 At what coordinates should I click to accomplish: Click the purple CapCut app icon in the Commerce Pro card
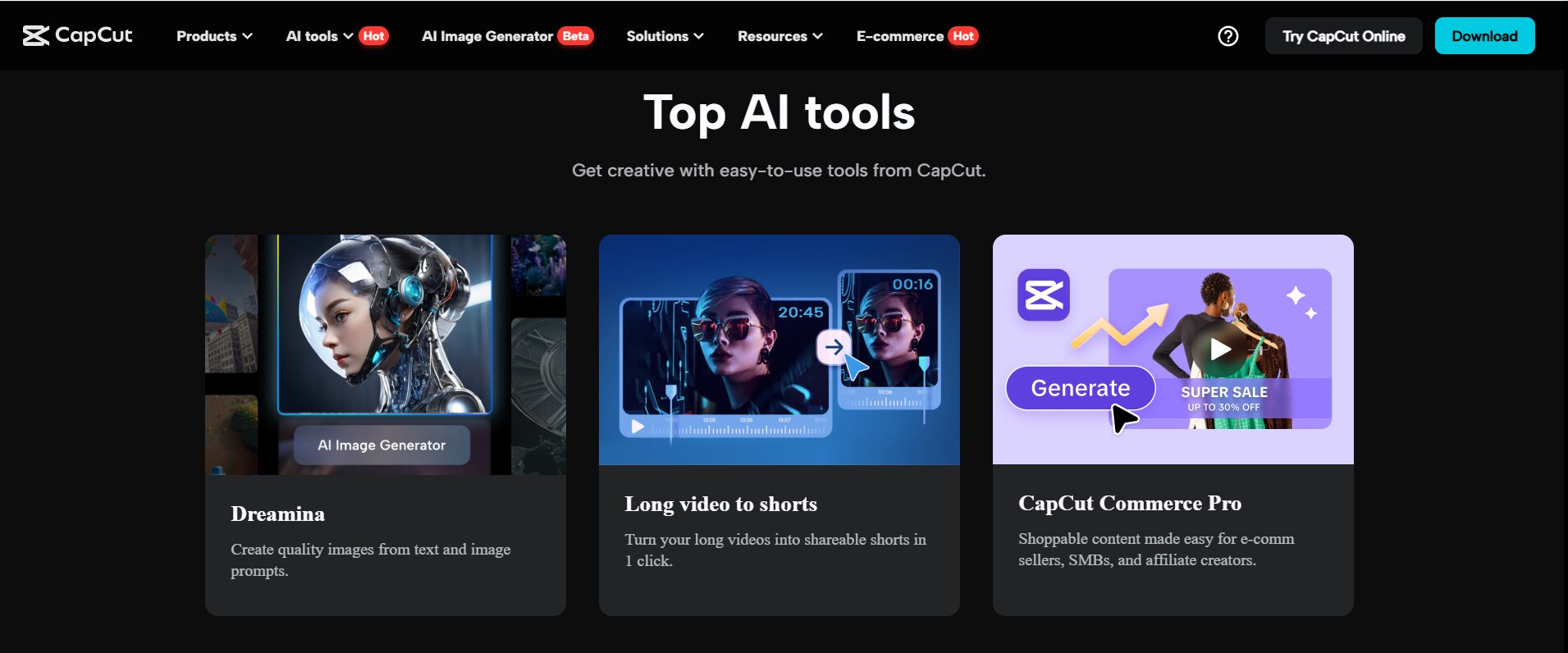(x=1043, y=295)
